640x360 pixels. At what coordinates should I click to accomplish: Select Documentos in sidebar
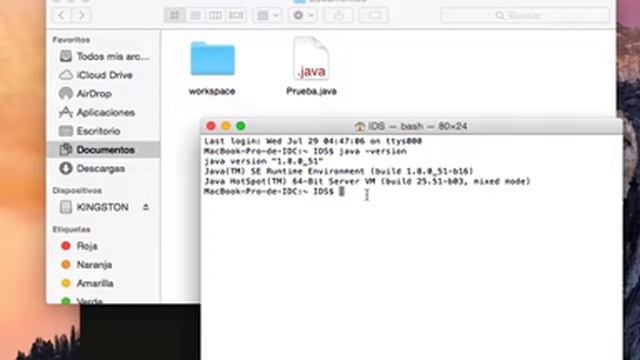pyautogui.click(x=104, y=150)
